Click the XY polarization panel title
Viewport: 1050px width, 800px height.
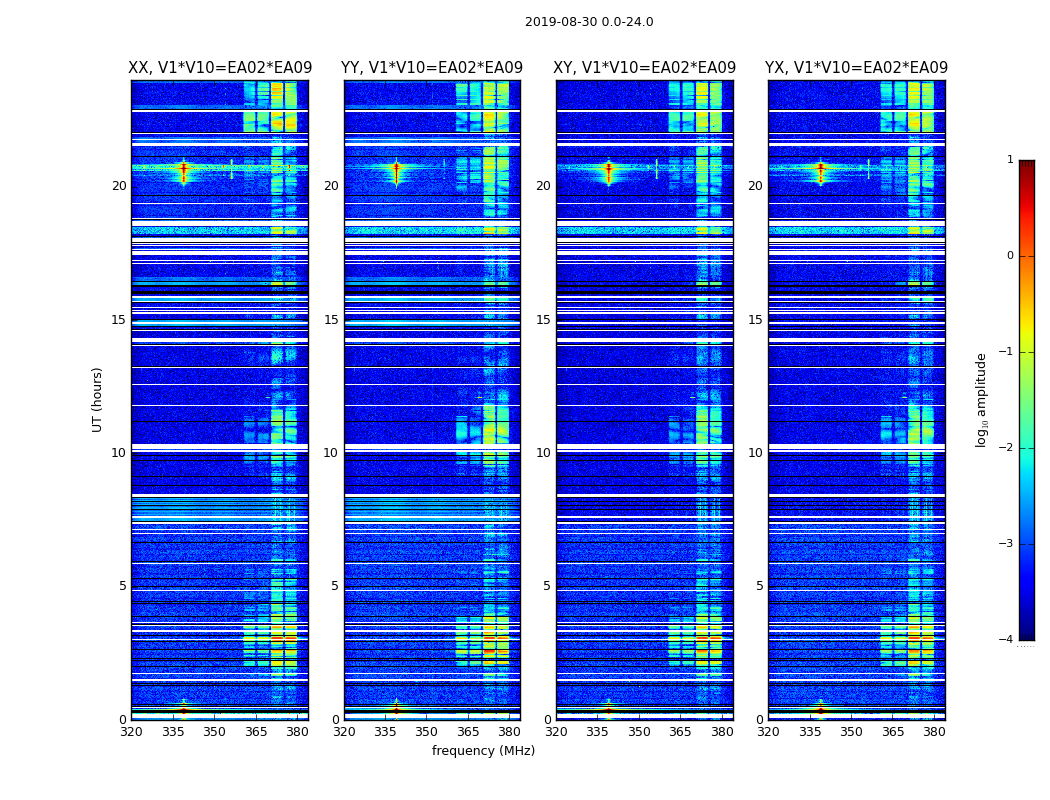point(645,68)
